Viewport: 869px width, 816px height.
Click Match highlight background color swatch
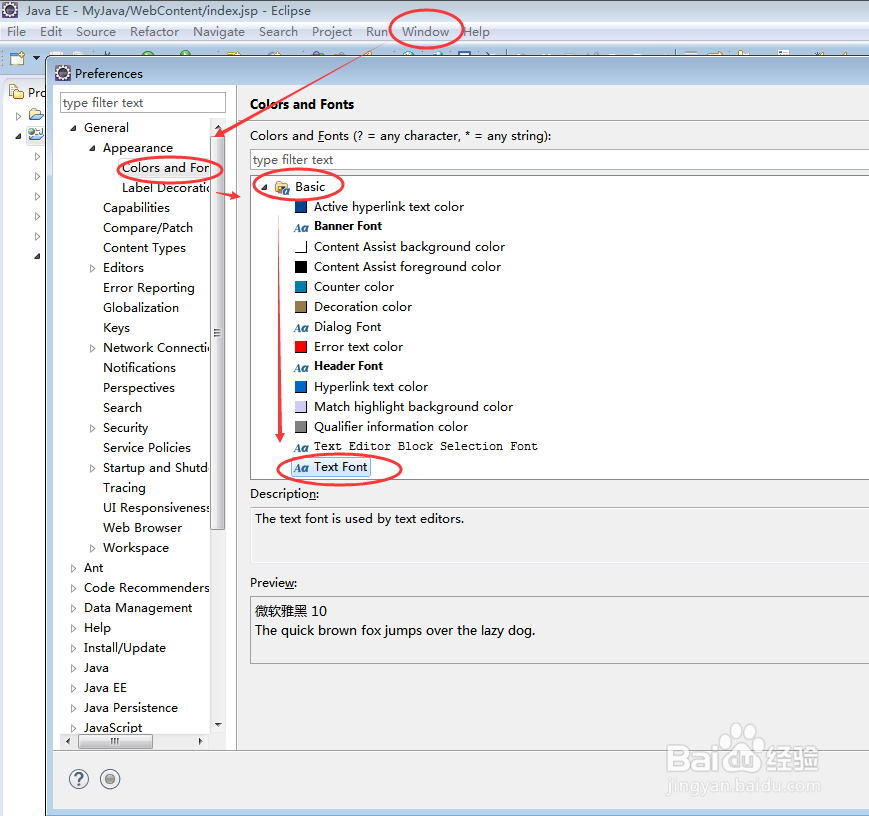(x=301, y=407)
